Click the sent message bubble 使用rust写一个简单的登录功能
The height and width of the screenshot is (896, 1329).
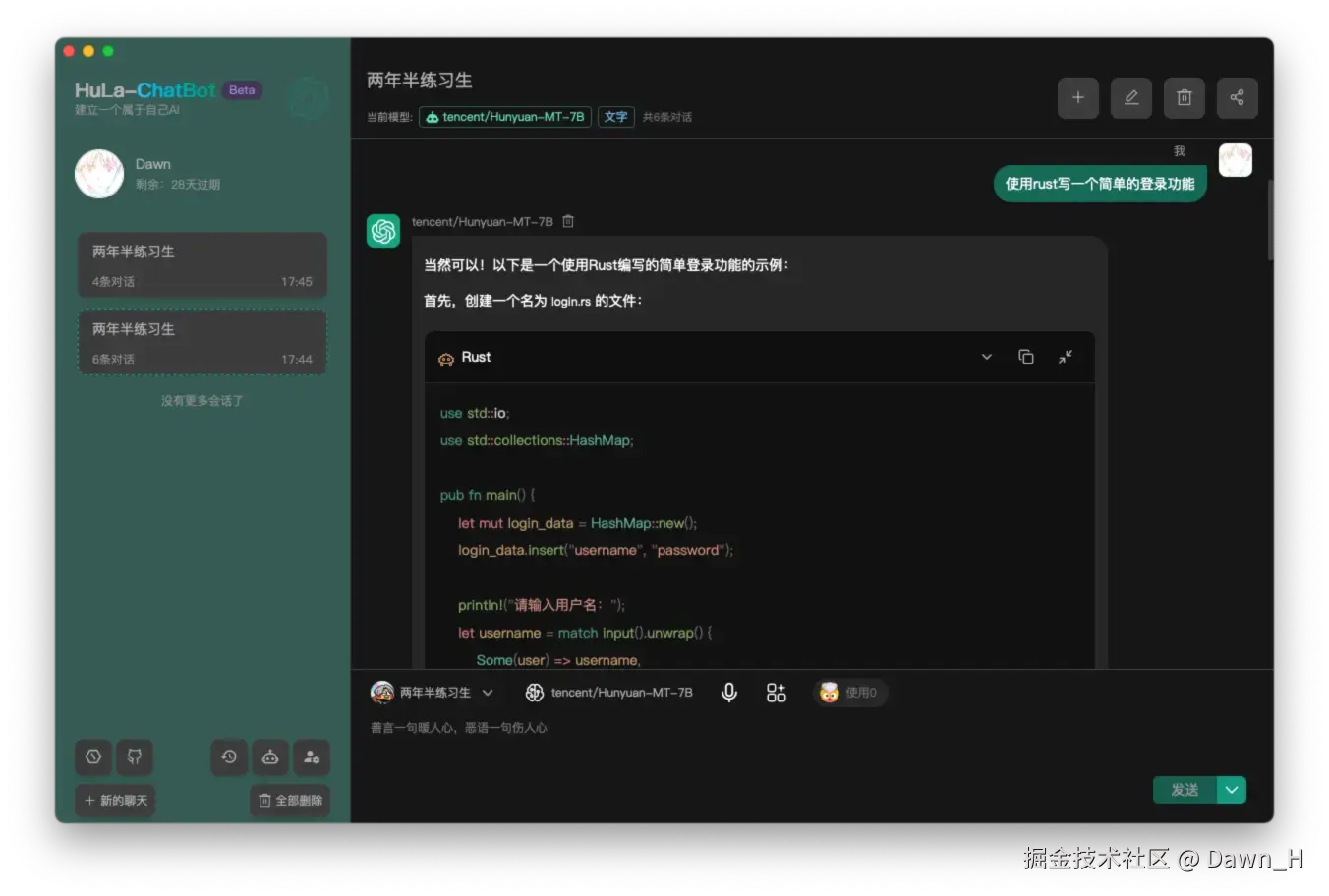[1100, 184]
